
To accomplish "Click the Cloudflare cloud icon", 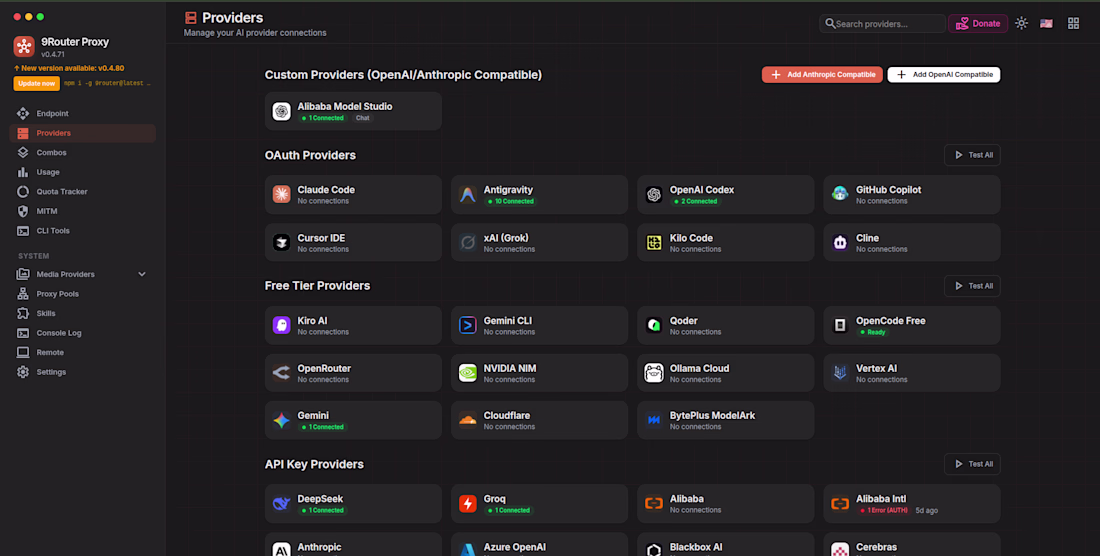I will 468,420.
